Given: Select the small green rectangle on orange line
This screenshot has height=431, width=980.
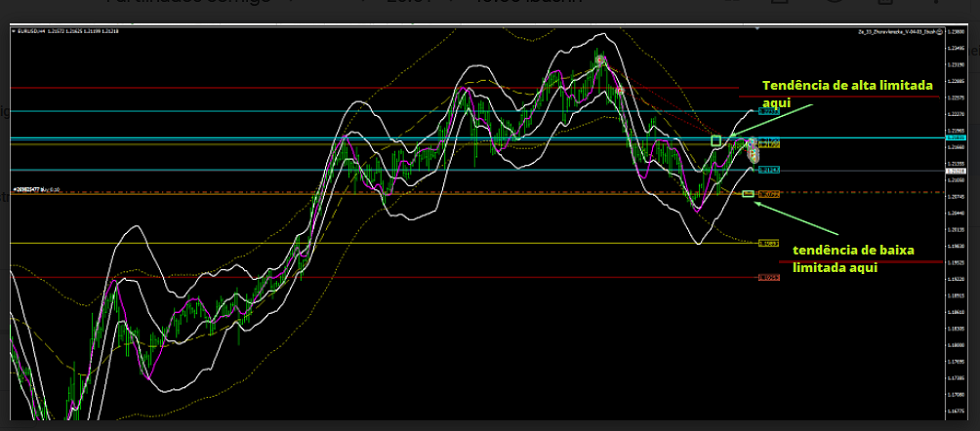Looking at the screenshot, I should 748,193.
